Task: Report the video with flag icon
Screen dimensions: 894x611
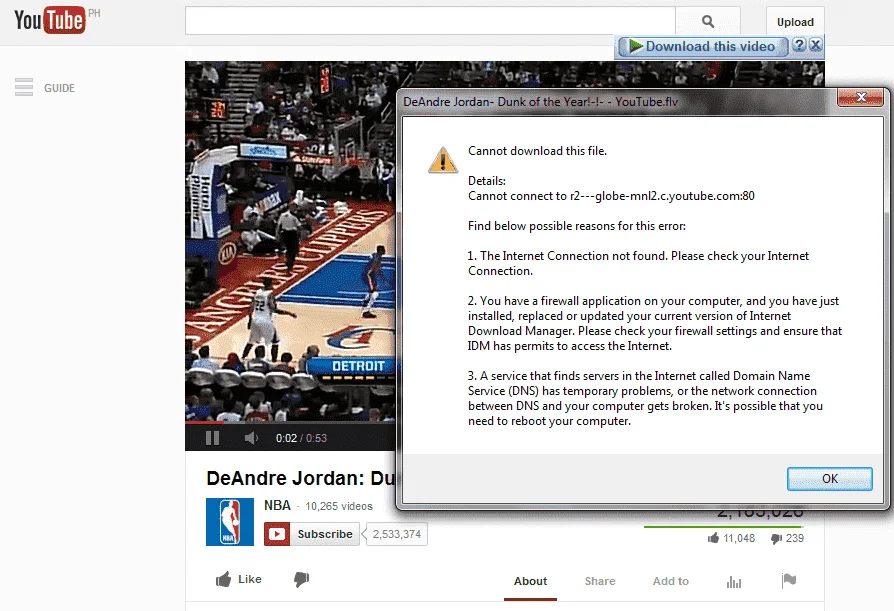Action: [x=789, y=581]
